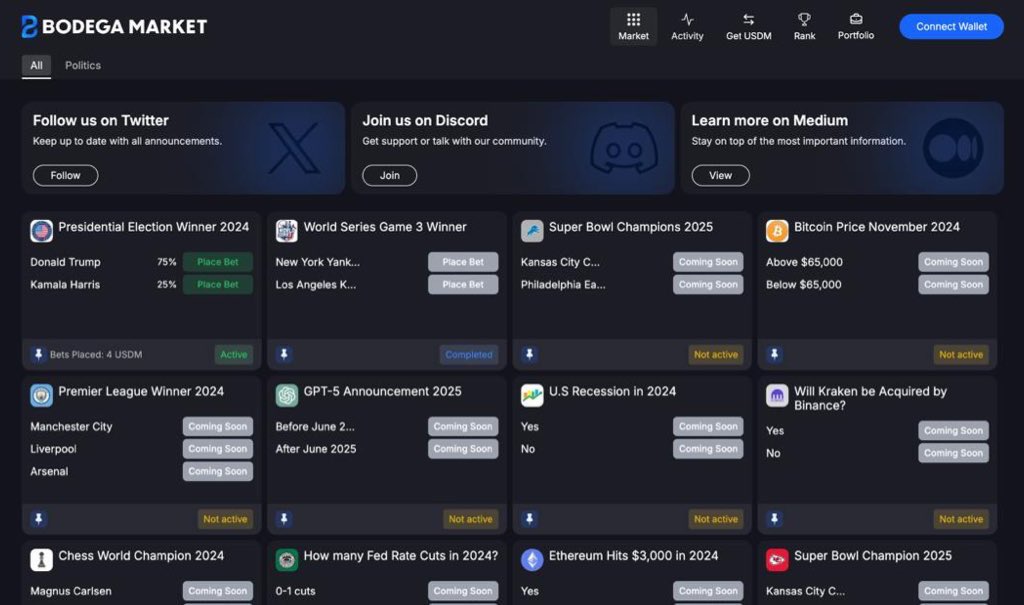Pin the Bitcoin Price November market
The height and width of the screenshot is (605, 1024).
click(x=774, y=354)
